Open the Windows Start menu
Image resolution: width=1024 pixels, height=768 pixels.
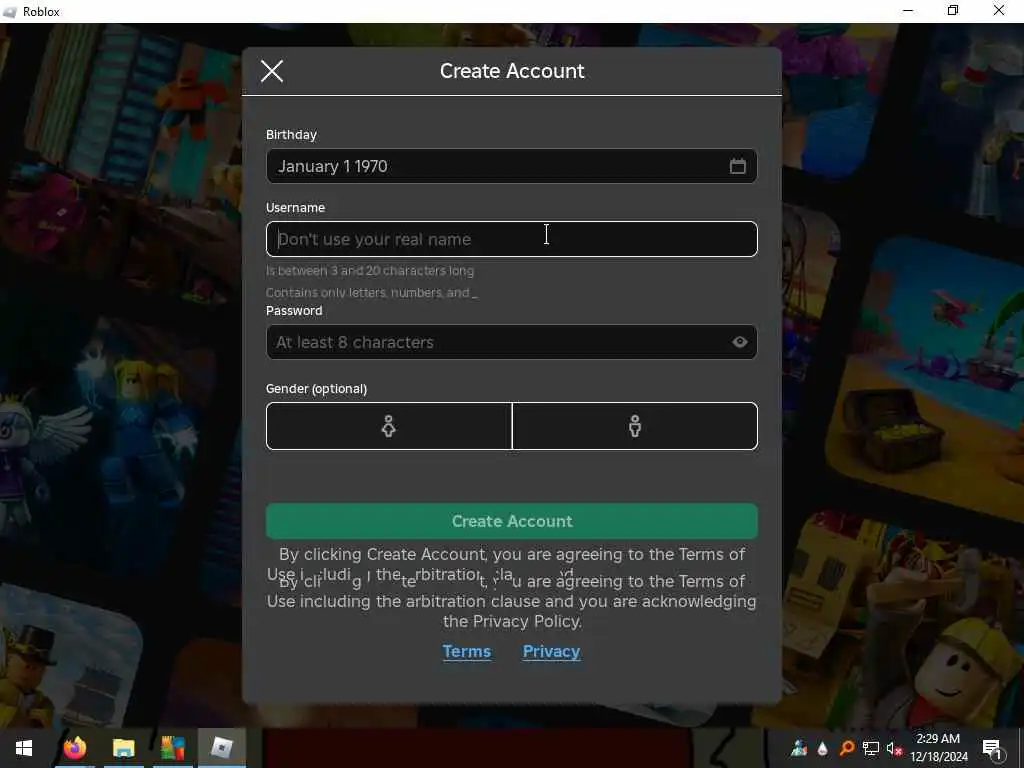(x=24, y=748)
